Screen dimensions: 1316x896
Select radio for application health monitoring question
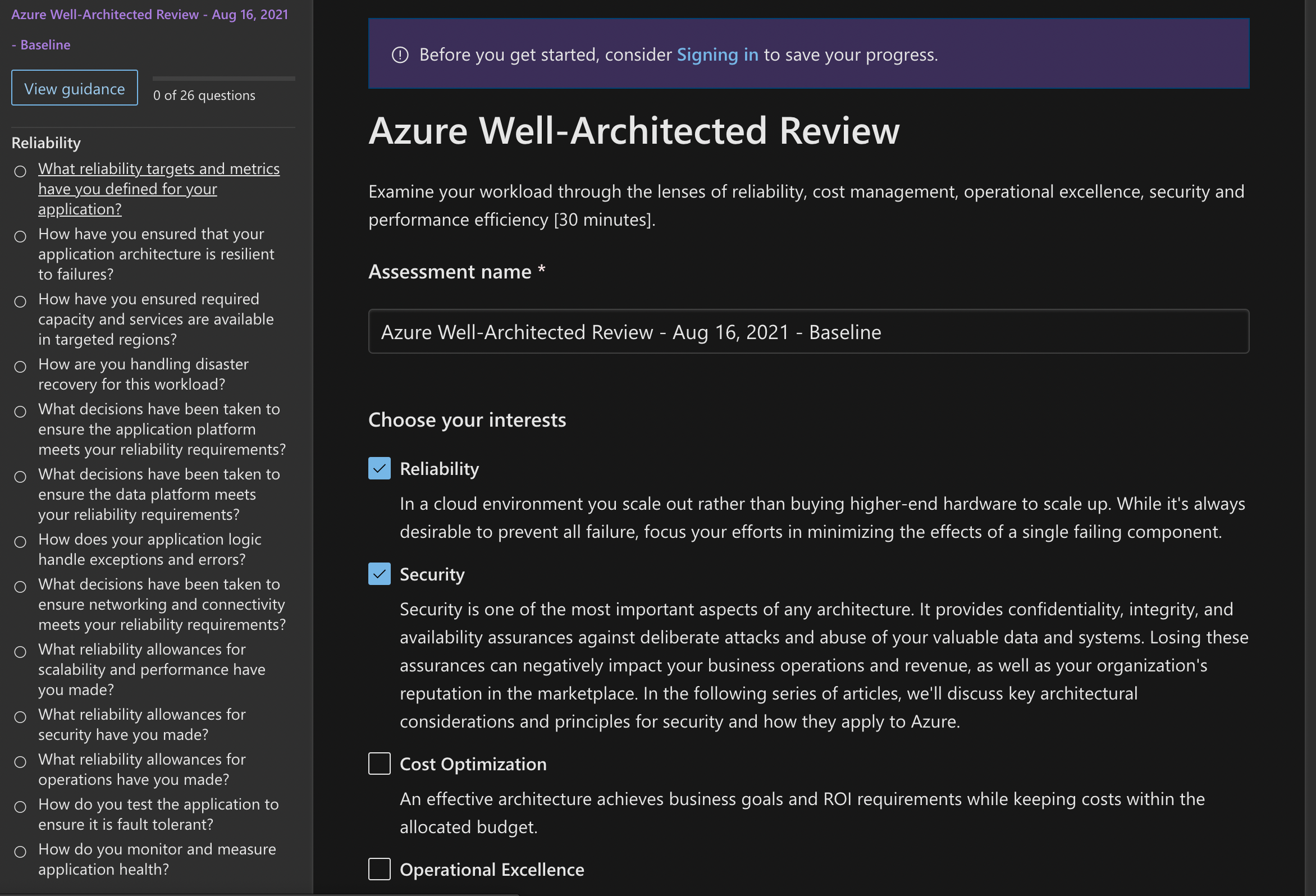point(20,852)
